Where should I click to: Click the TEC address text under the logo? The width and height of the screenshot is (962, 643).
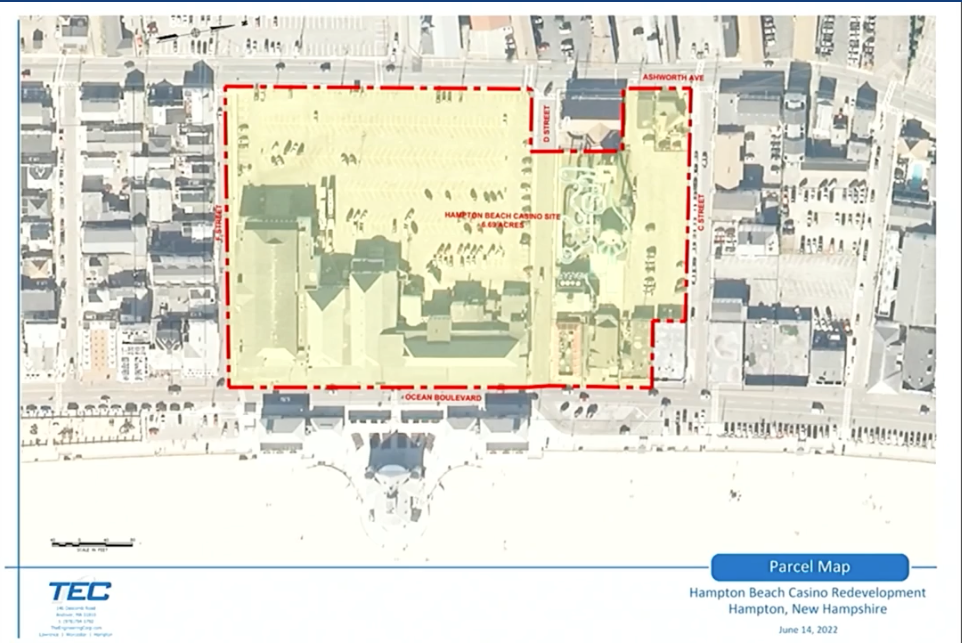click(x=79, y=621)
